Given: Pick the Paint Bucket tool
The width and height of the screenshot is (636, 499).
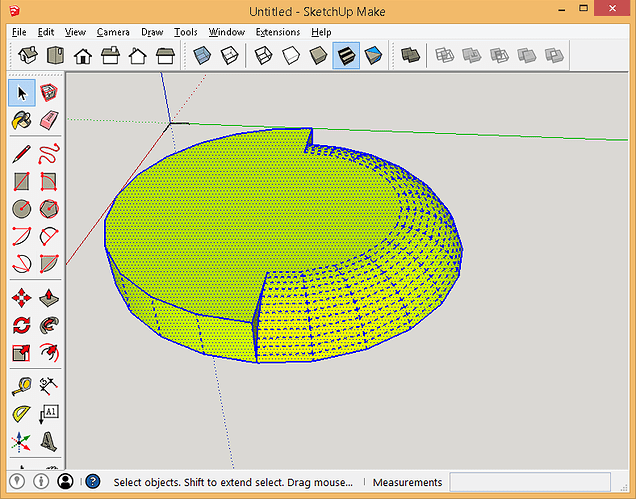Looking at the screenshot, I should tap(22, 120).
